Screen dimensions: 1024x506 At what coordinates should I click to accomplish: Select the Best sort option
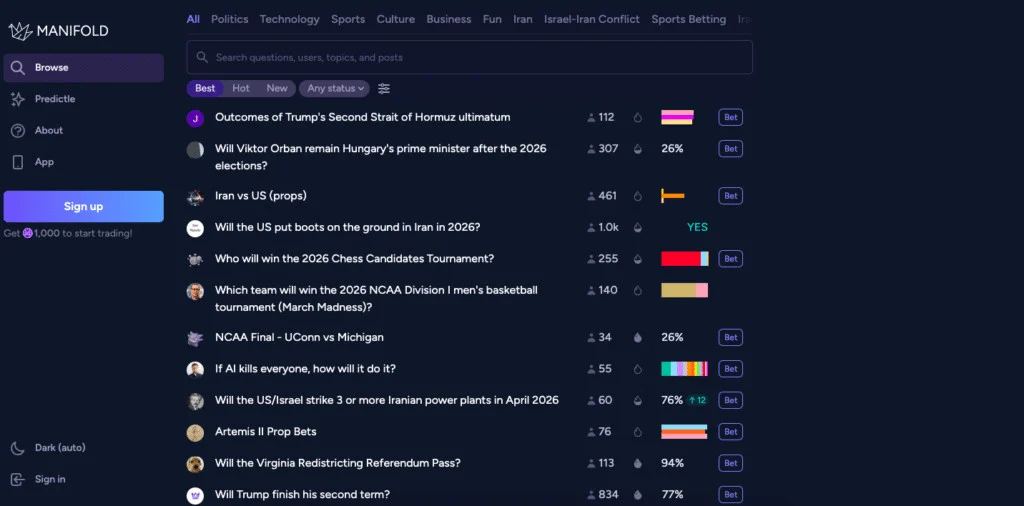point(205,89)
